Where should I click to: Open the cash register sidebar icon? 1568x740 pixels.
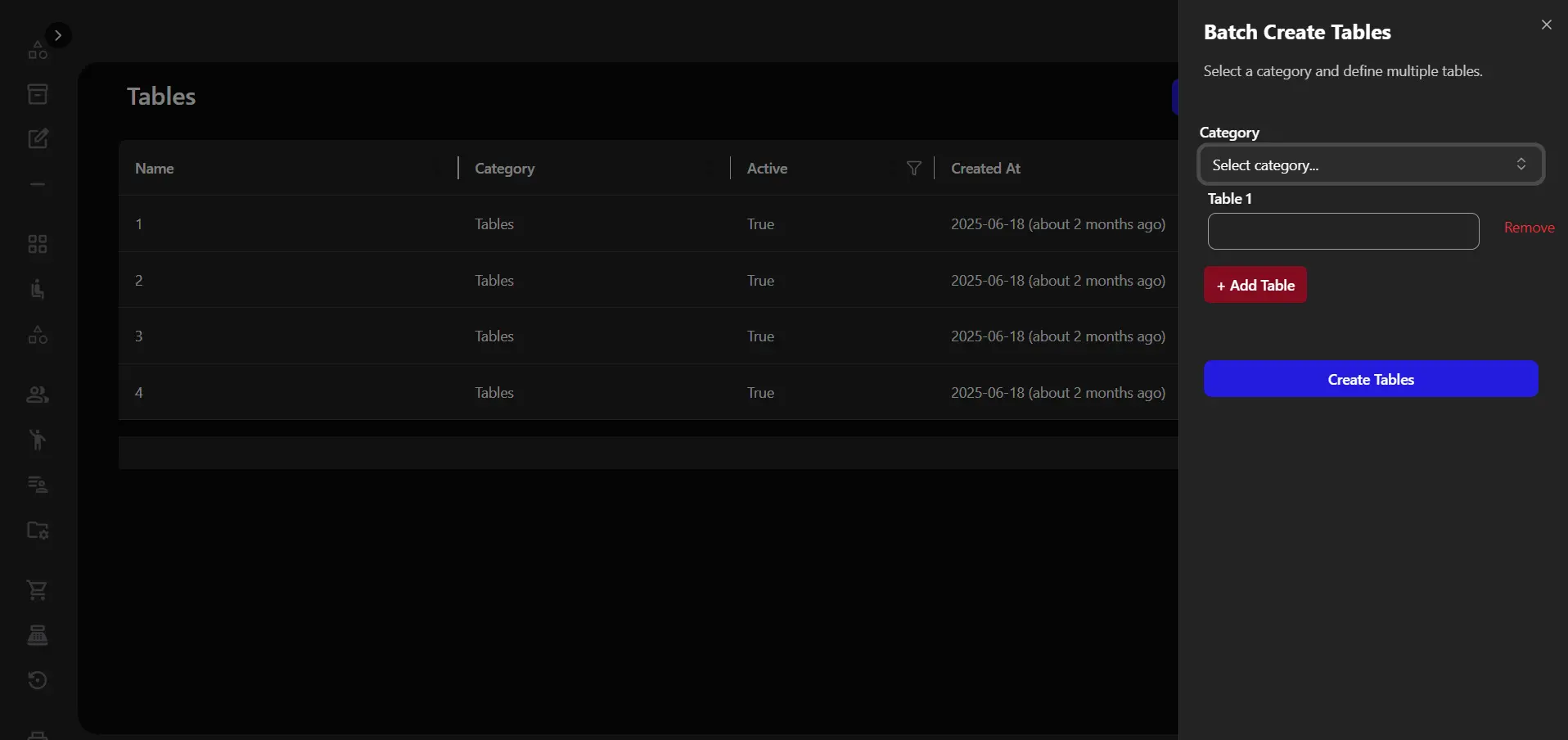[x=38, y=635]
